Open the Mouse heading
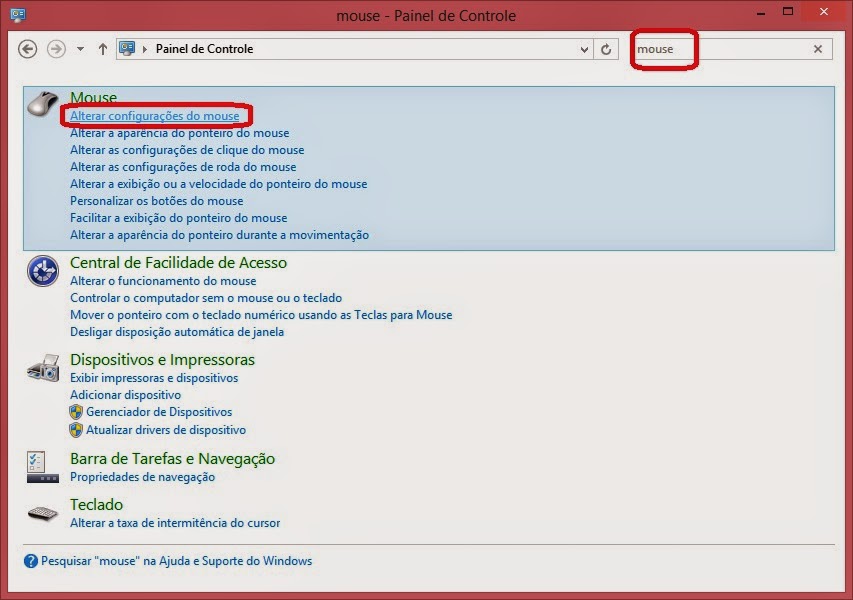Image resolution: width=853 pixels, height=600 pixels. point(94,97)
